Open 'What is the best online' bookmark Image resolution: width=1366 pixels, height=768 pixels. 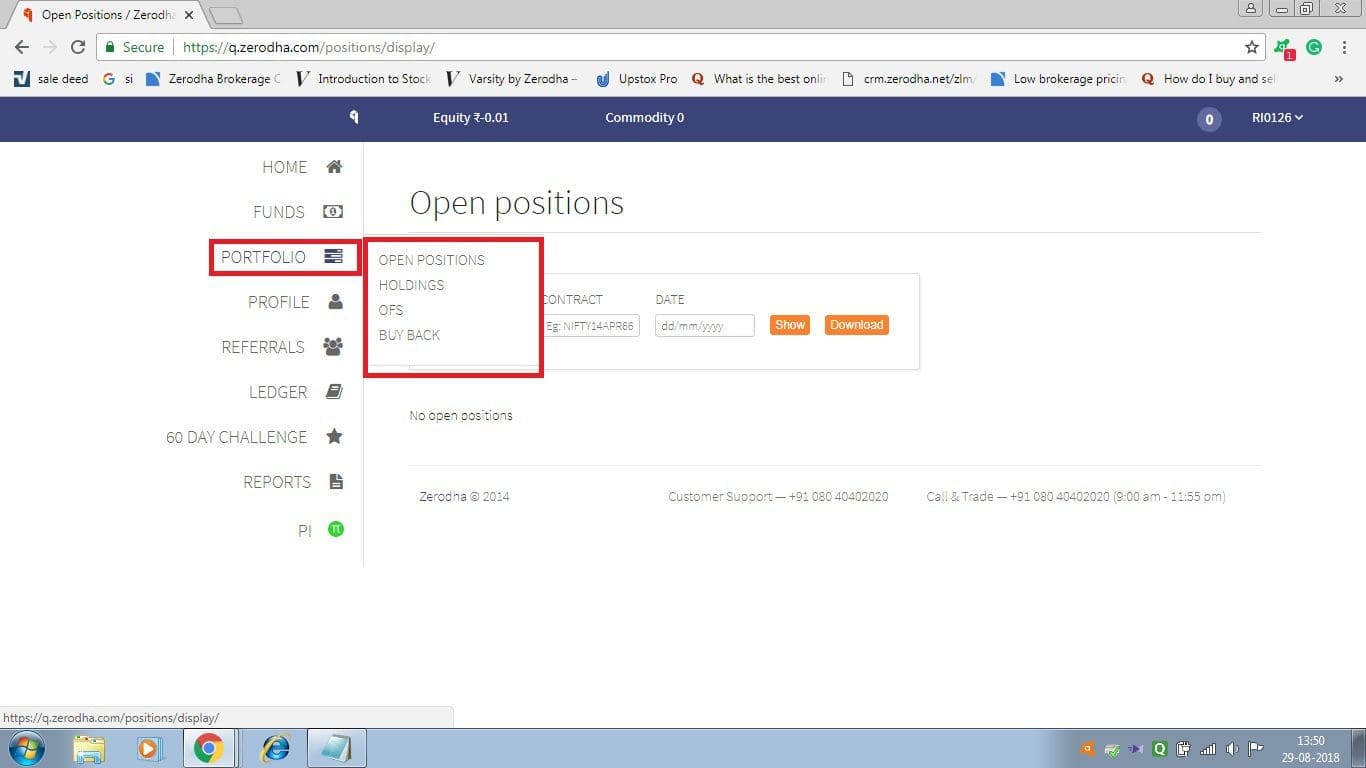tap(759, 79)
